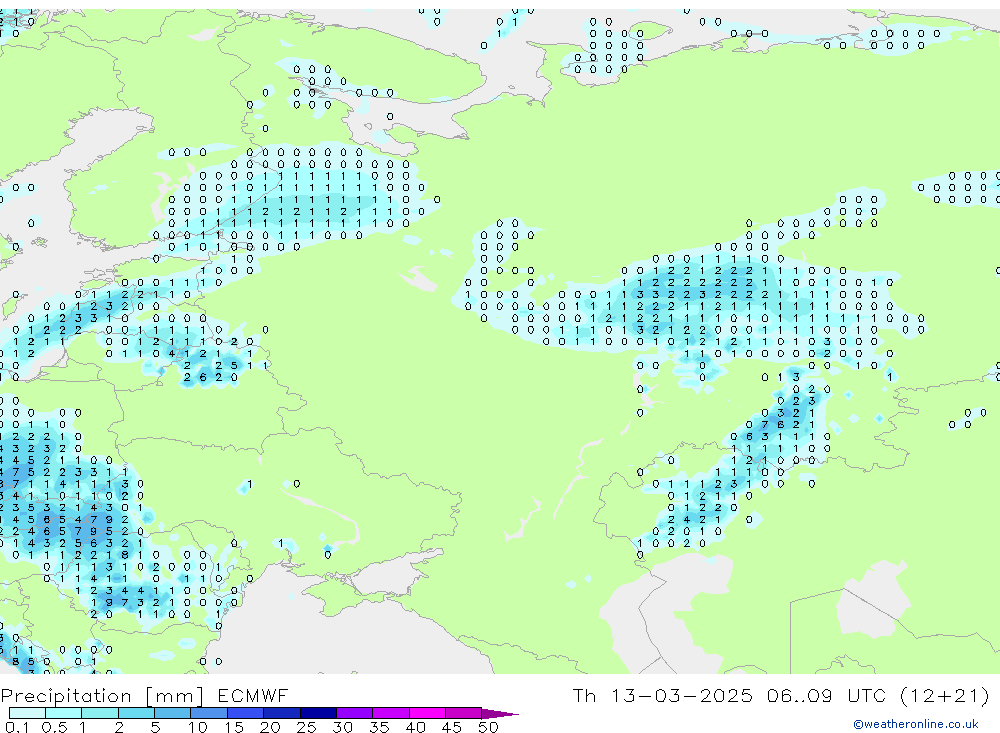Click the legend label 20
Image resolution: width=1000 pixels, height=733 pixels.
tap(270, 727)
